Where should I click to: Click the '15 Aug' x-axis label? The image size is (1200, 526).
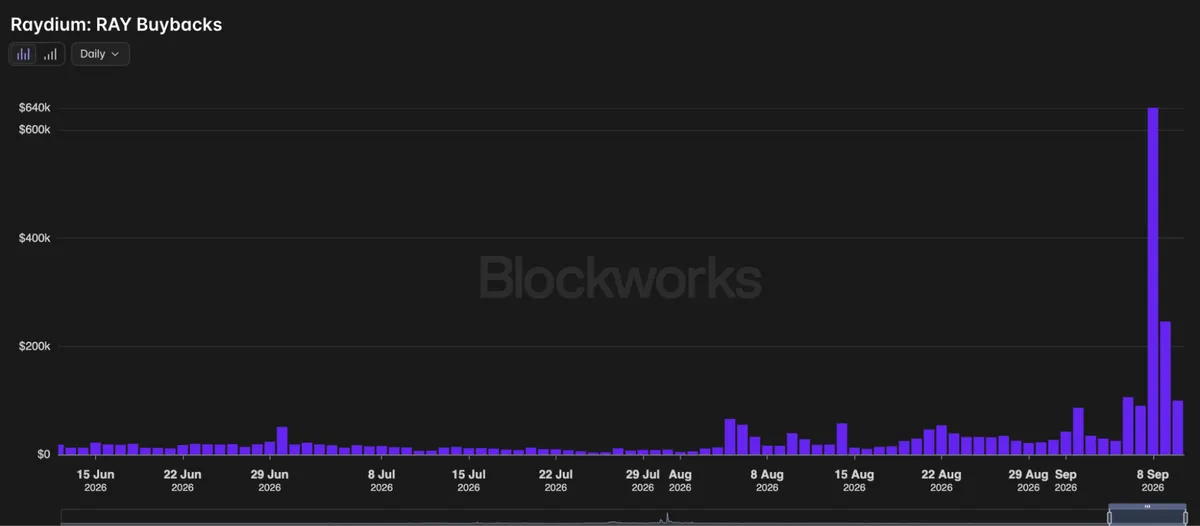click(x=854, y=474)
